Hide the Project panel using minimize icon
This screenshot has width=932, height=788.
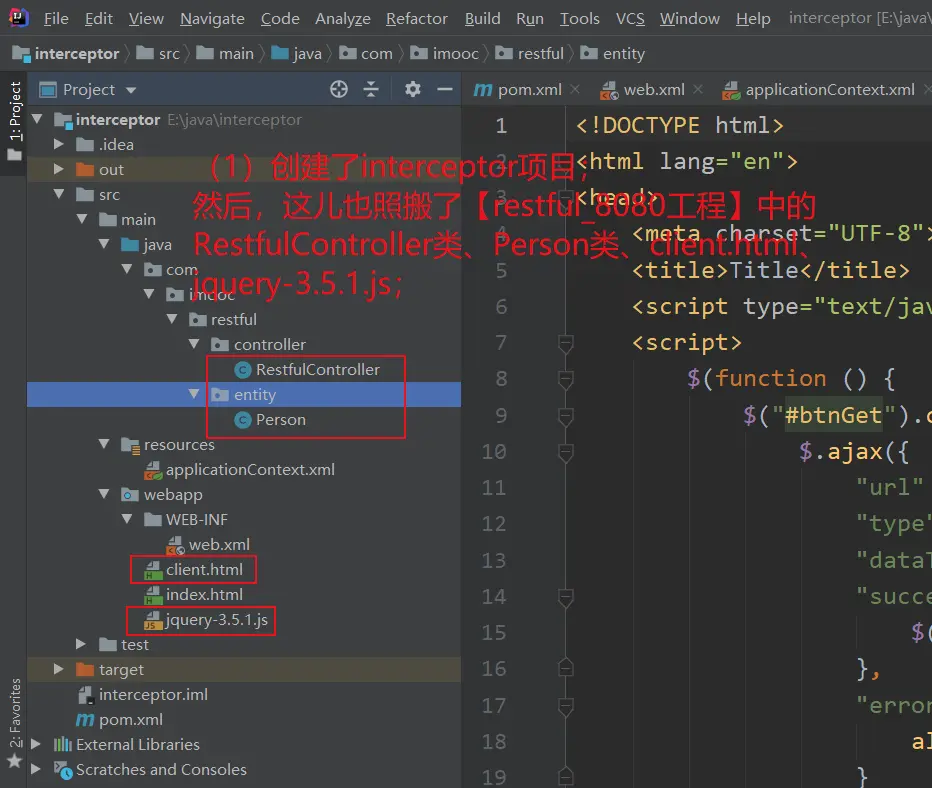pyautogui.click(x=443, y=90)
